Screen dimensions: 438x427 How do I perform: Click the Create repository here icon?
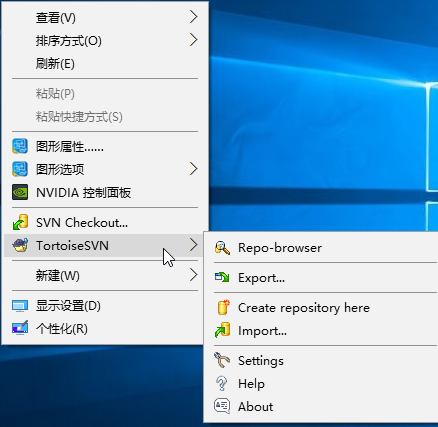[x=223, y=307]
